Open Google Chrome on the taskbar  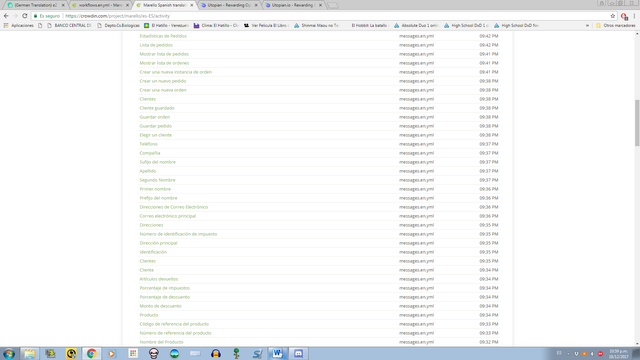click(91, 353)
